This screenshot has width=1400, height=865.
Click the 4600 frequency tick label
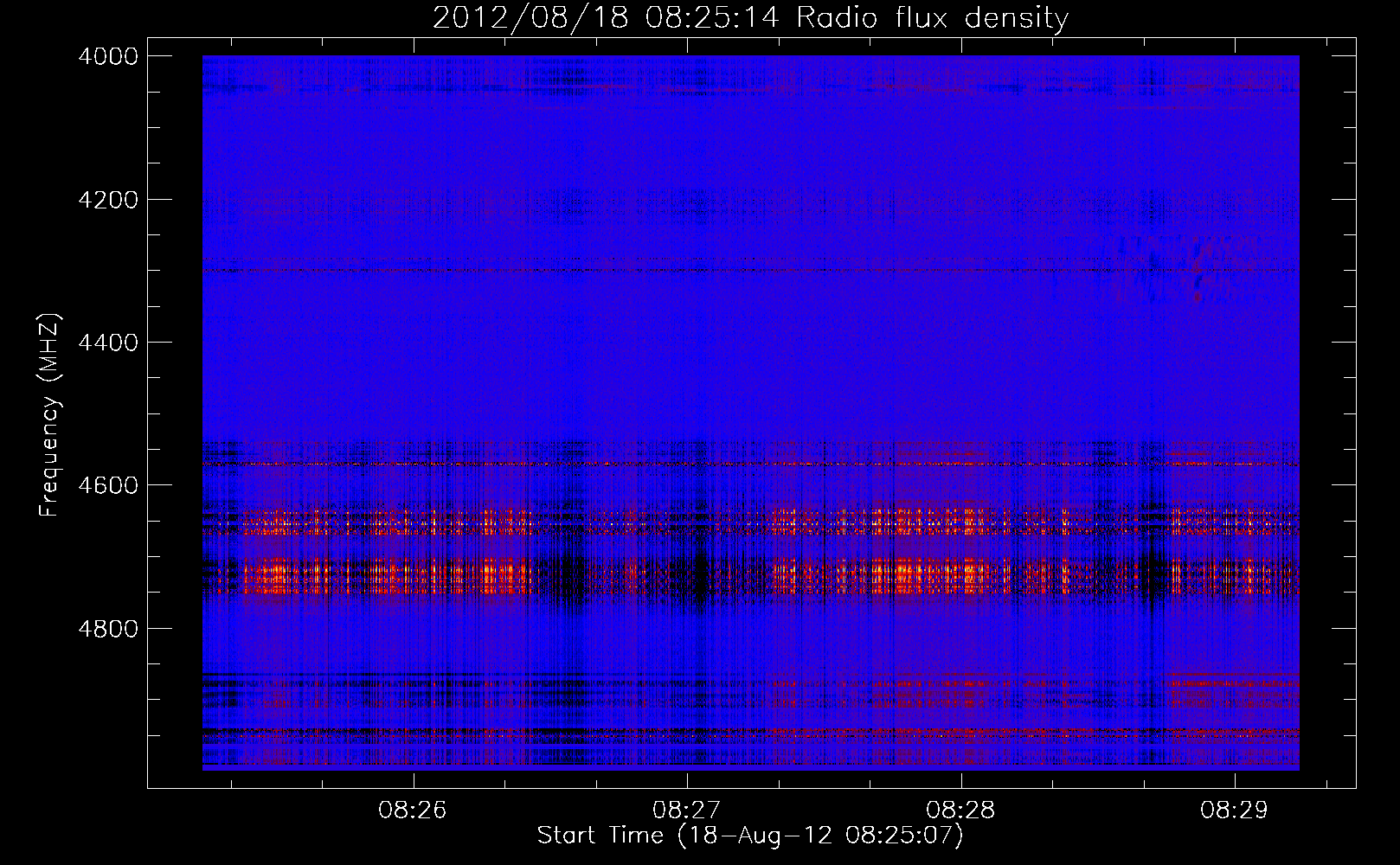[108, 485]
